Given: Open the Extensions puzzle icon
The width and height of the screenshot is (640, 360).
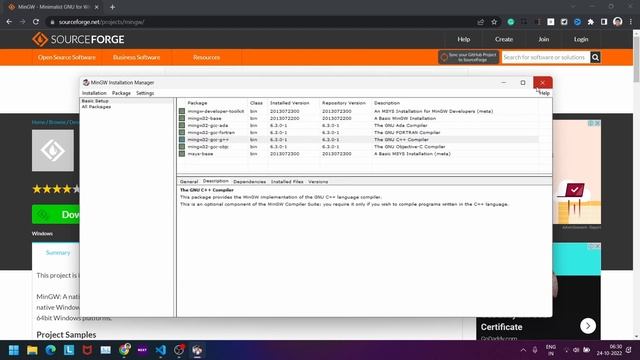Looking at the screenshot, I should coord(591,22).
